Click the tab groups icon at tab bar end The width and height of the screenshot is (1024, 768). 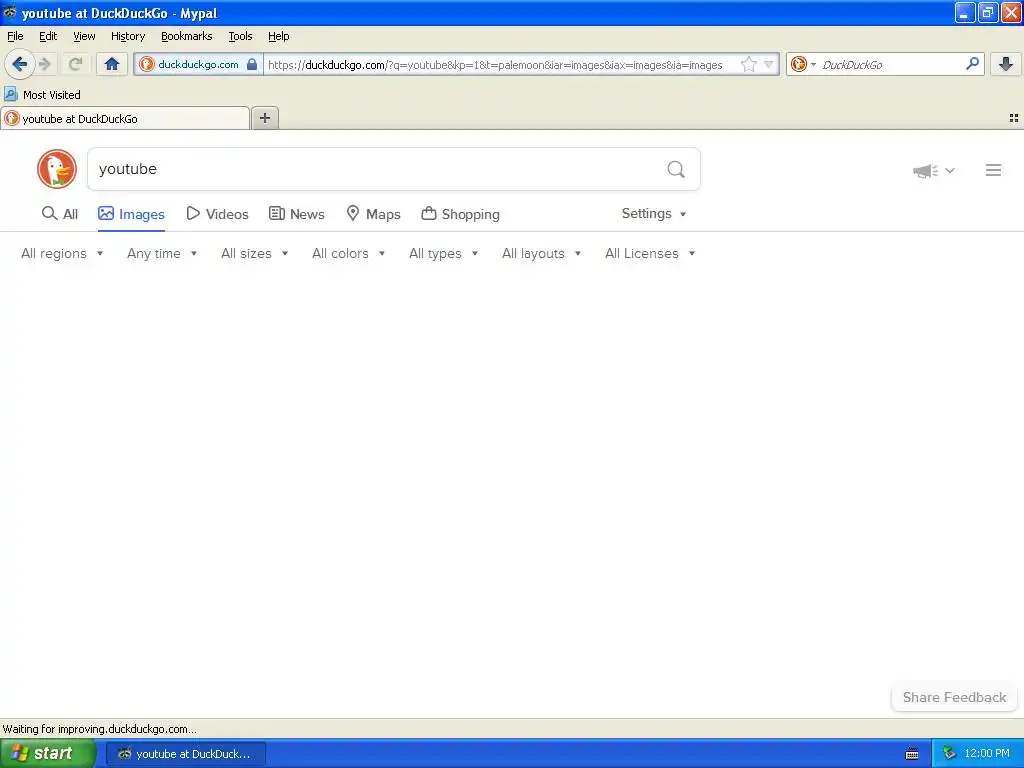1014,118
